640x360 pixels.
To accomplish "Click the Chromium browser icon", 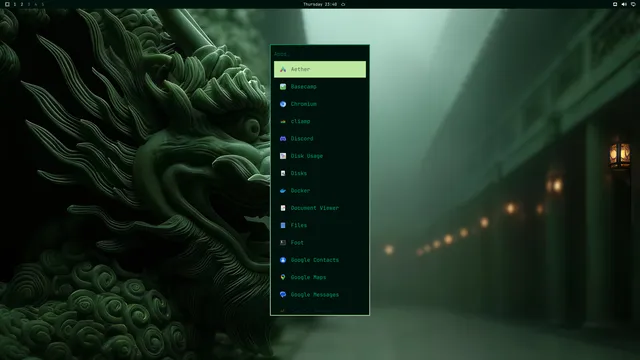I will tap(283, 104).
